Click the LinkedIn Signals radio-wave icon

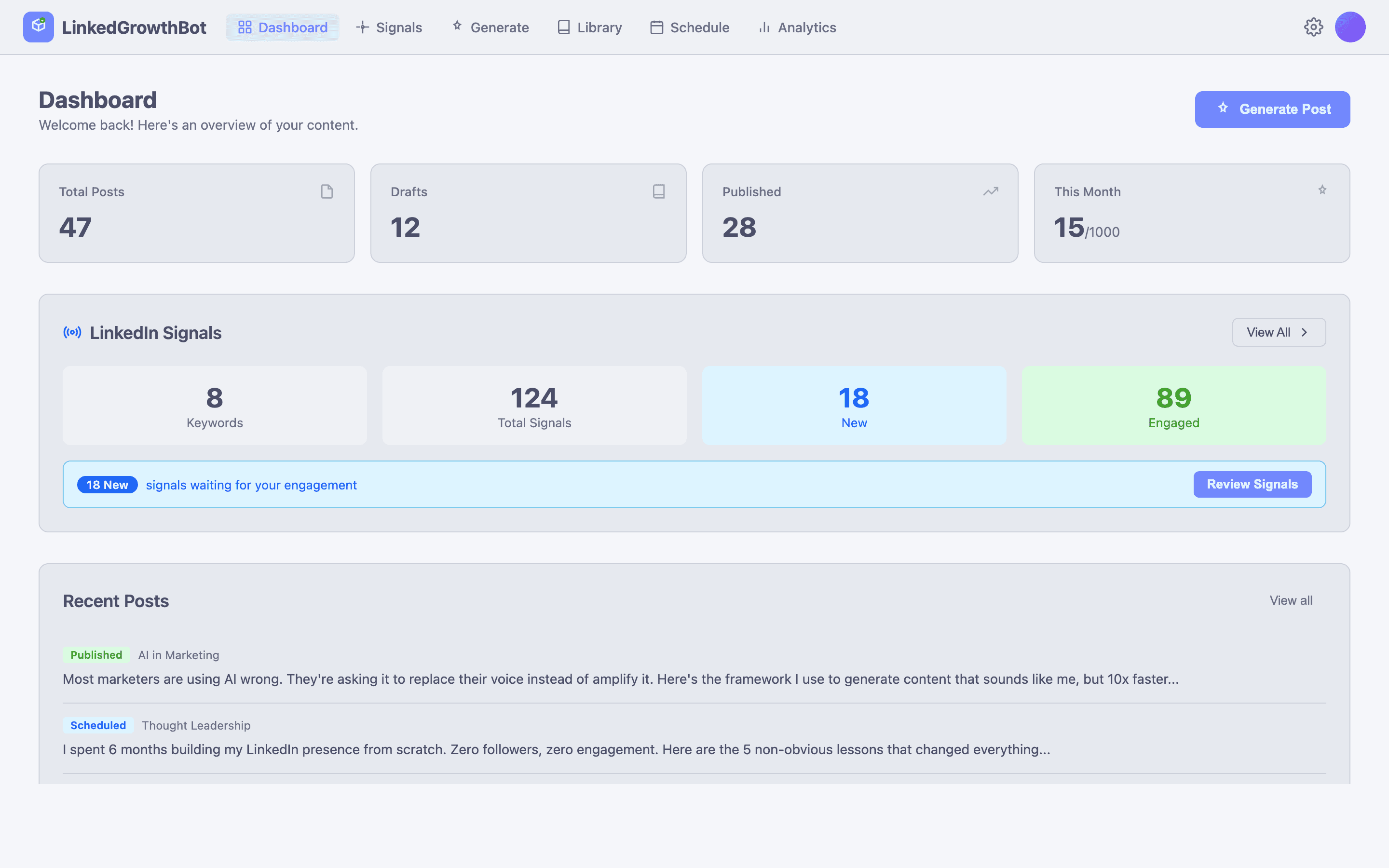72,332
